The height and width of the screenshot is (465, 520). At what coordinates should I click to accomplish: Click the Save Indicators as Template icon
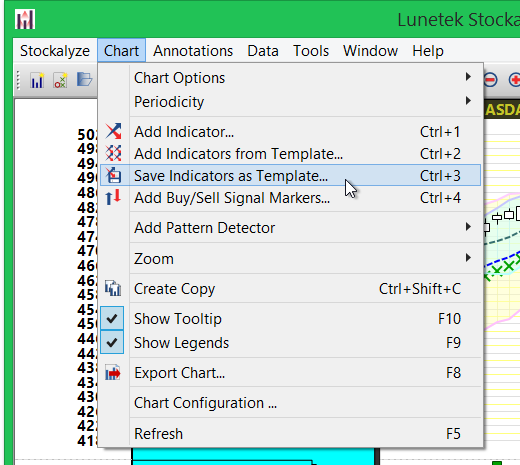(x=113, y=175)
